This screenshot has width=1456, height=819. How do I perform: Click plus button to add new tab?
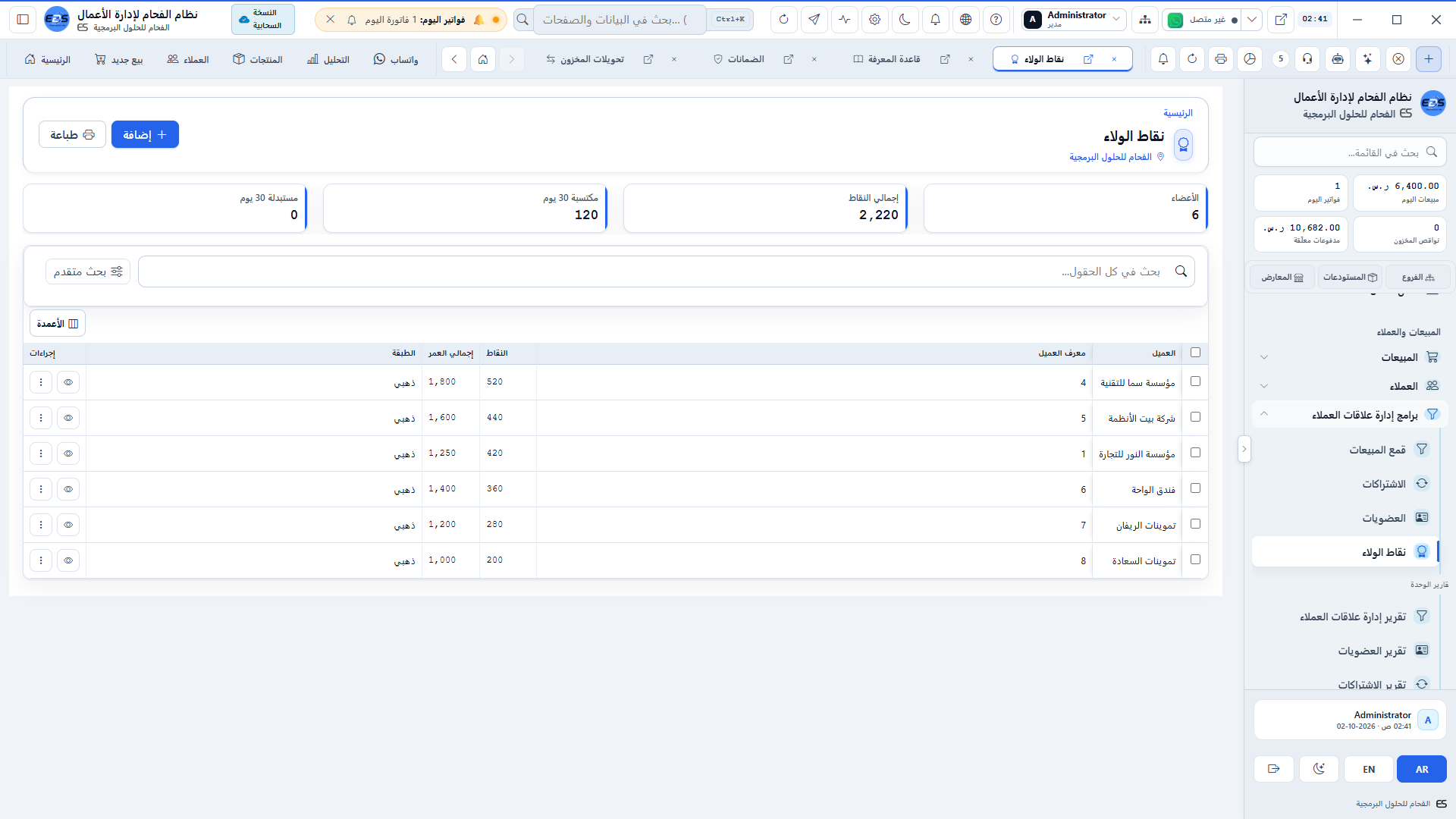[1428, 59]
